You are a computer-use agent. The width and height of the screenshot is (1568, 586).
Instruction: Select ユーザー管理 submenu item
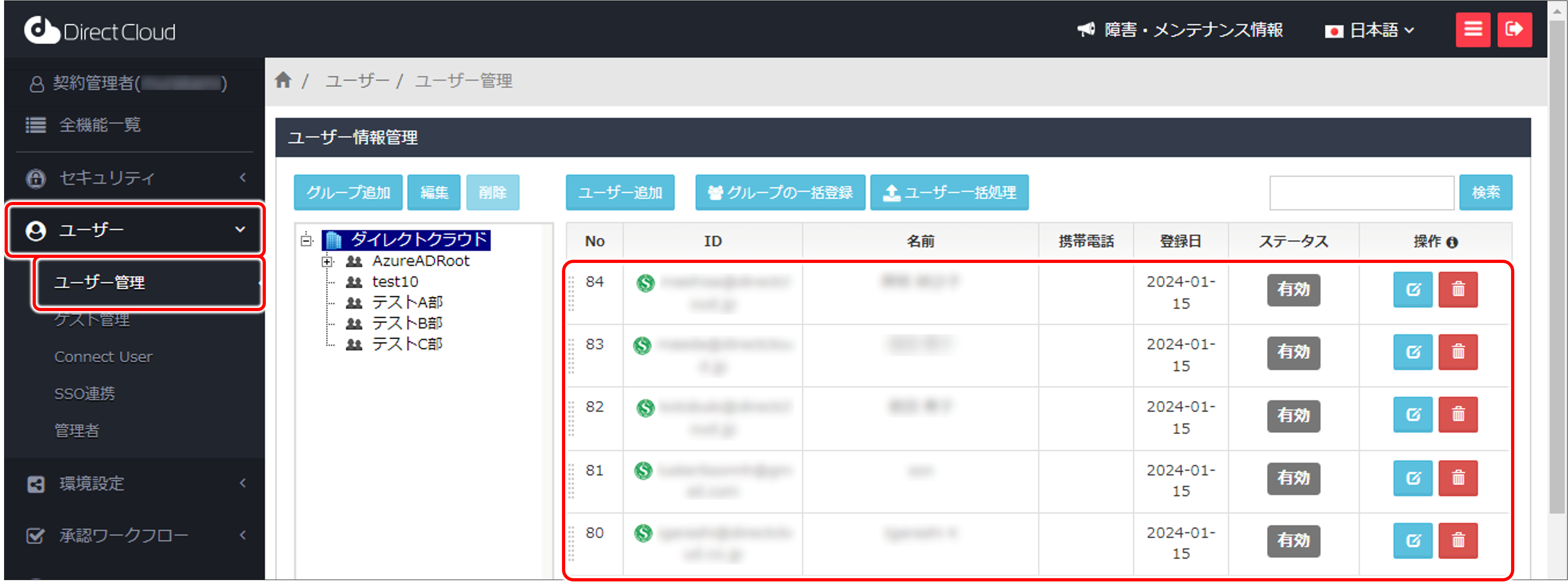(149, 283)
